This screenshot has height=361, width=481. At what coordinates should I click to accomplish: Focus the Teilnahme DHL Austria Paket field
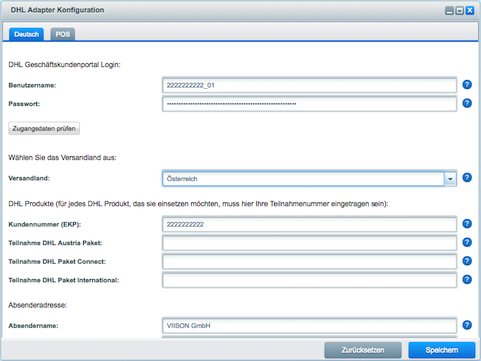point(309,243)
